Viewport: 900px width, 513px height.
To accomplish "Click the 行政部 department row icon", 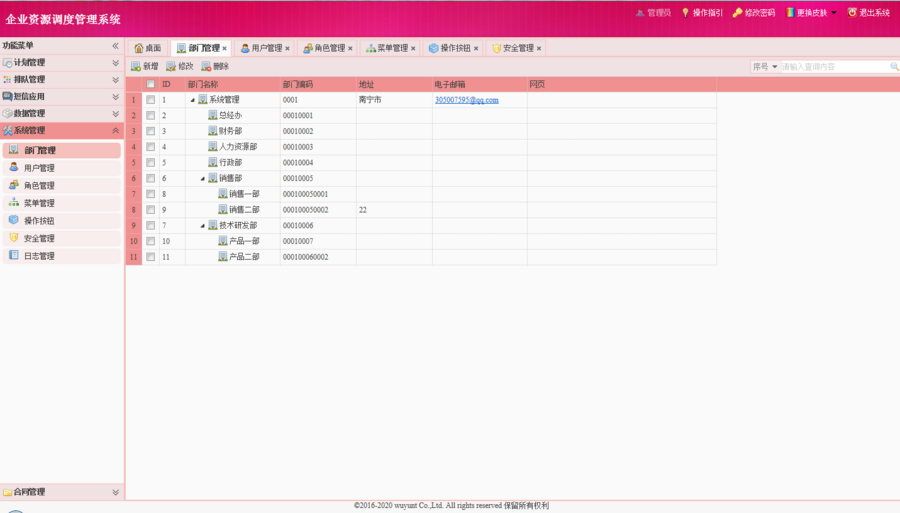I will pyautogui.click(x=212, y=162).
